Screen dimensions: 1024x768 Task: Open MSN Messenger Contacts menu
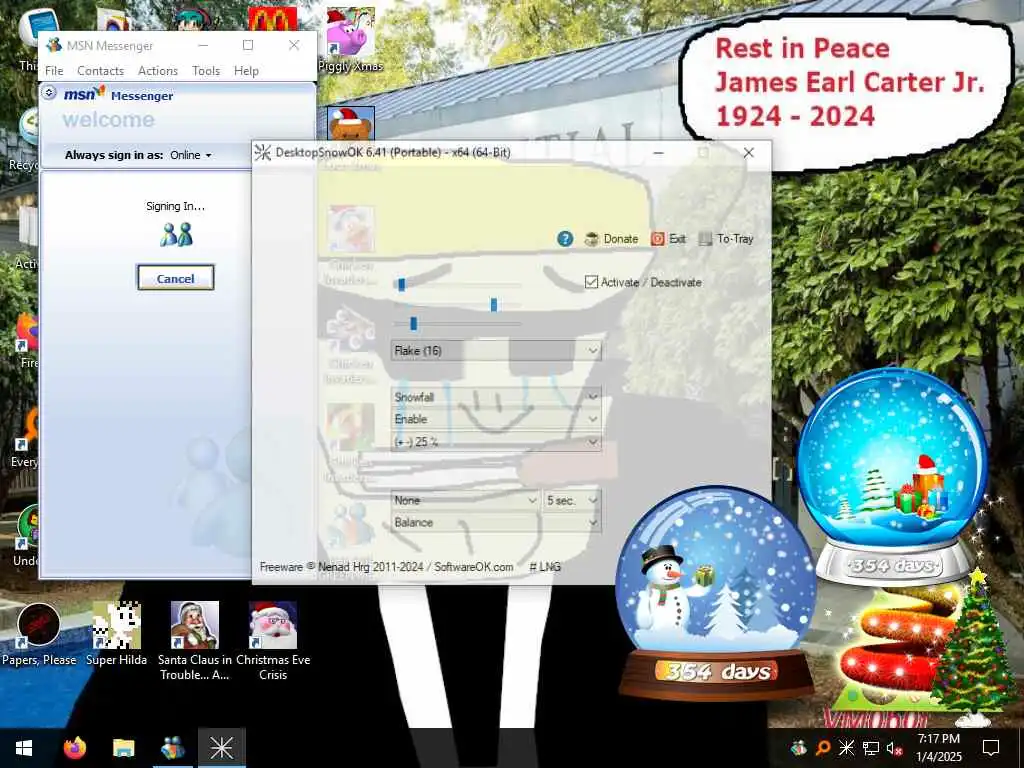click(x=101, y=71)
